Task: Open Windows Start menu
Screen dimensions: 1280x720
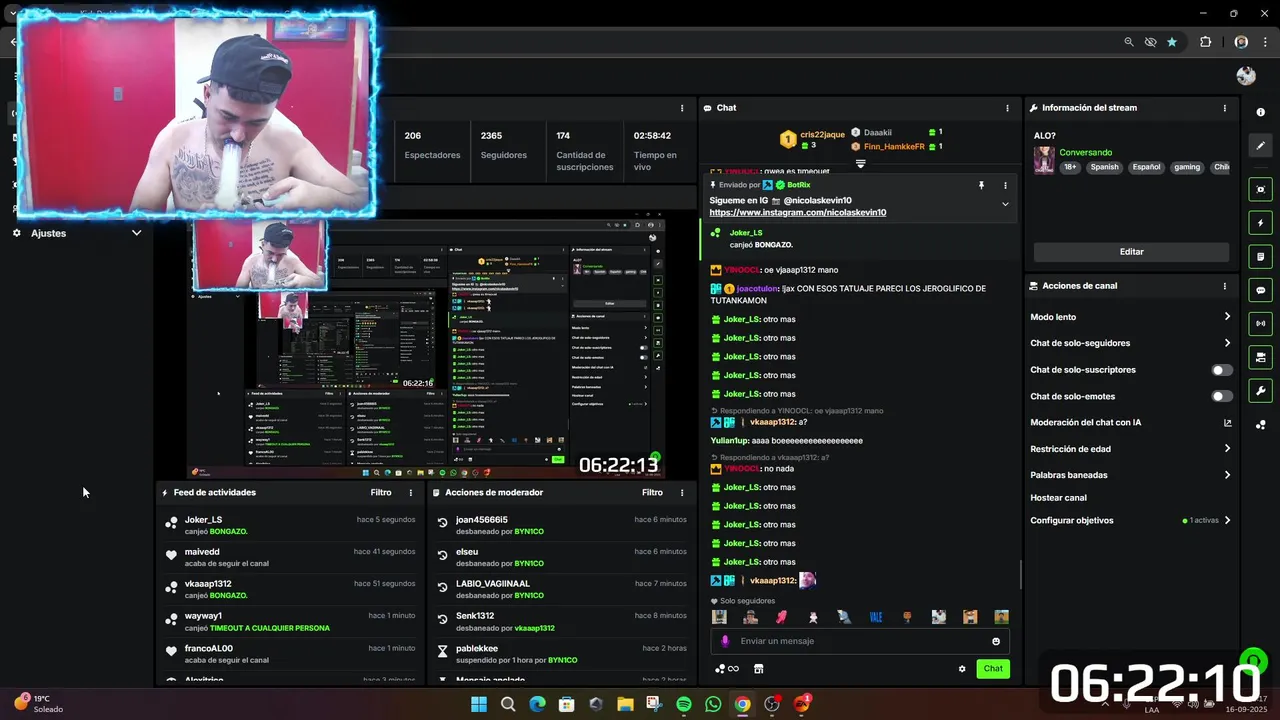Action: (478, 704)
